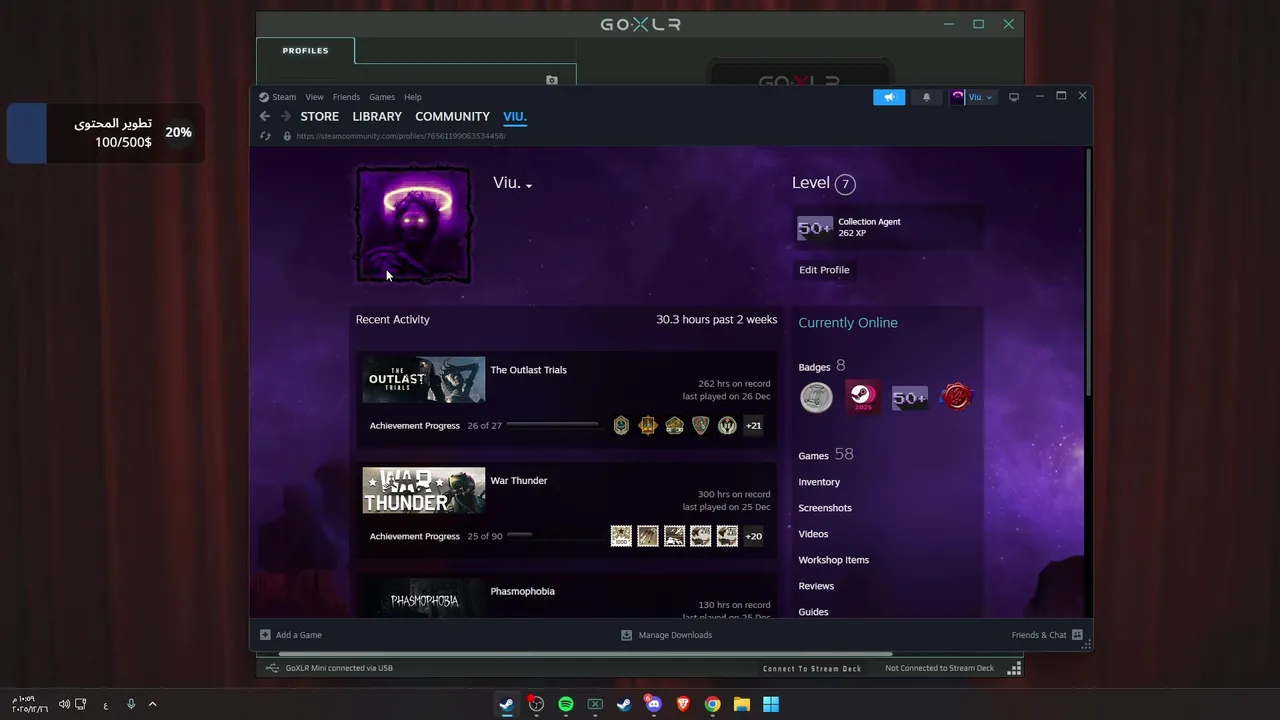
Task: Open The Outlast Trials game title
Action: pos(528,370)
